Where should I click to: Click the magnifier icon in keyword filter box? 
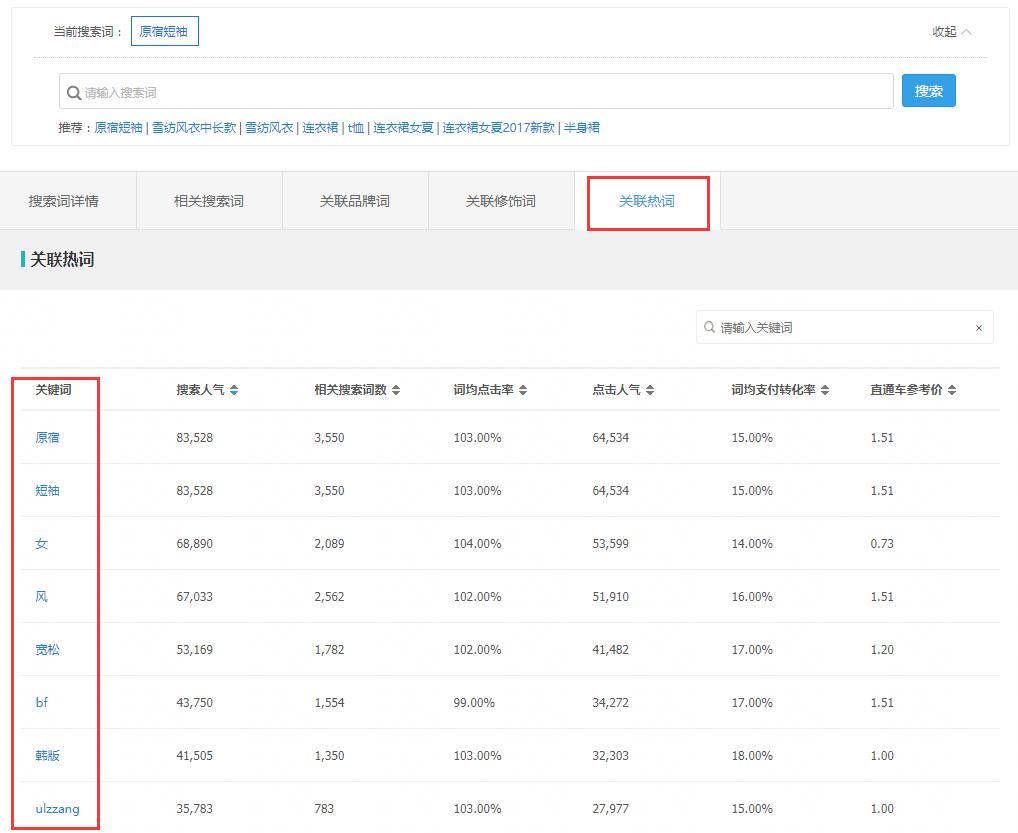[x=707, y=326]
